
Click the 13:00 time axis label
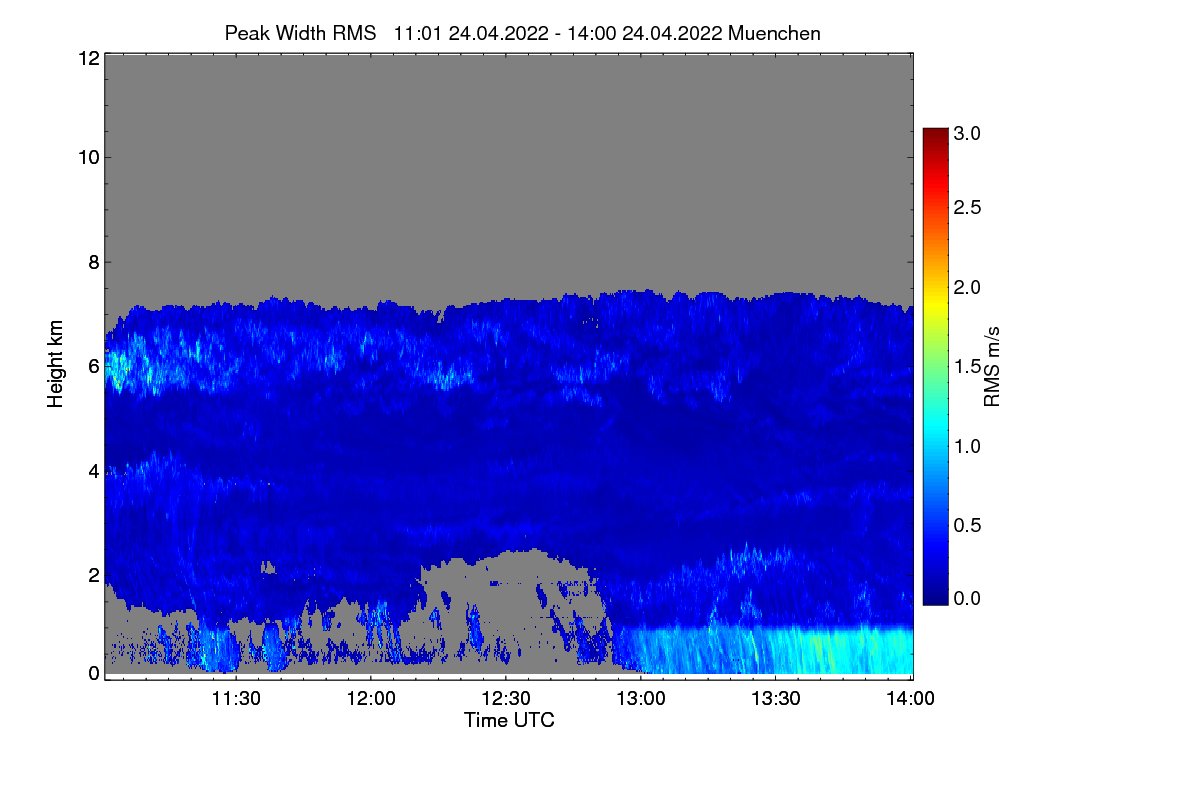click(x=641, y=699)
